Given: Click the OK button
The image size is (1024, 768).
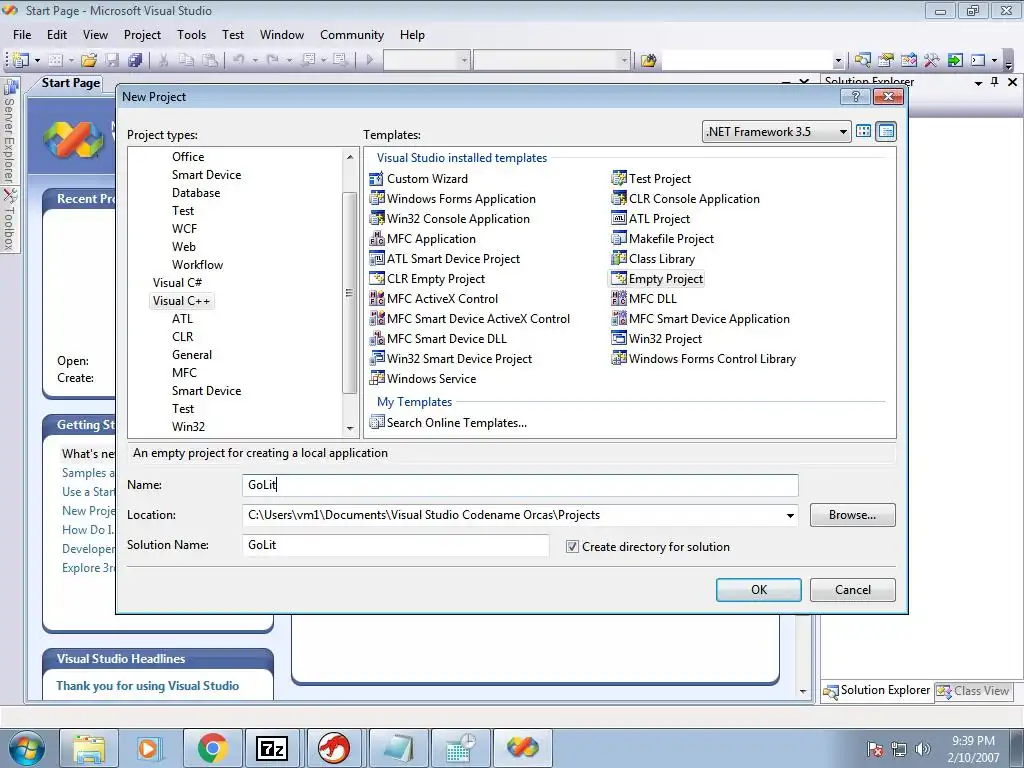Looking at the screenshot, I should click(x=759, y=590).
